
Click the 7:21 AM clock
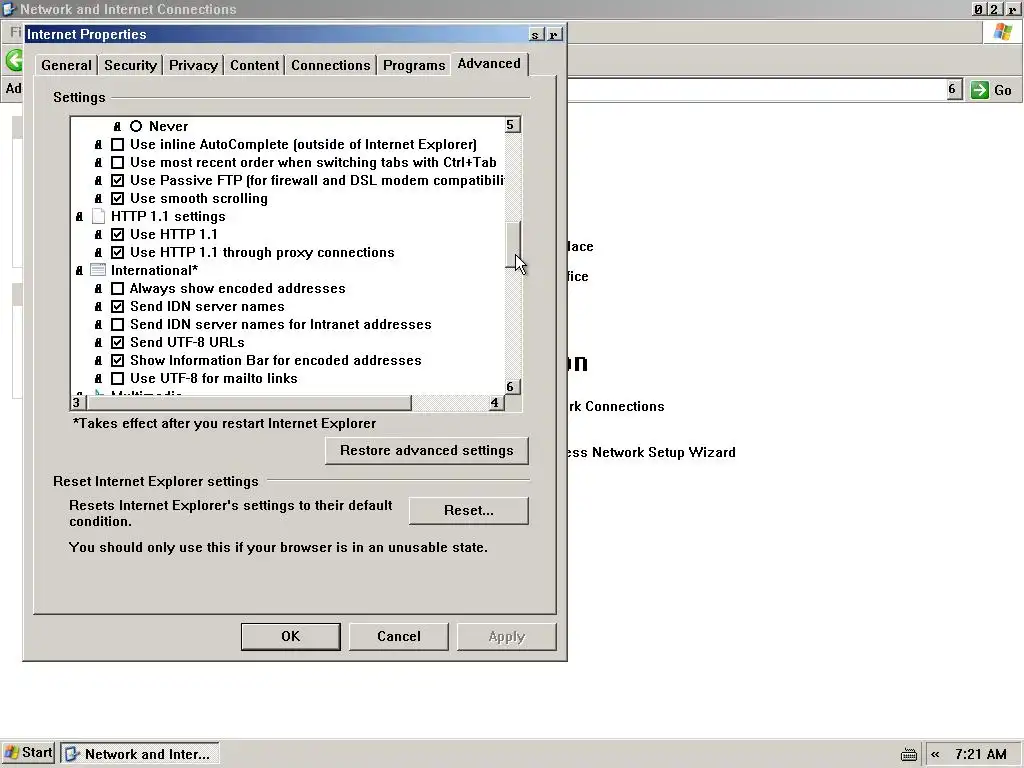pyautogui.click(x=980, y=754)
